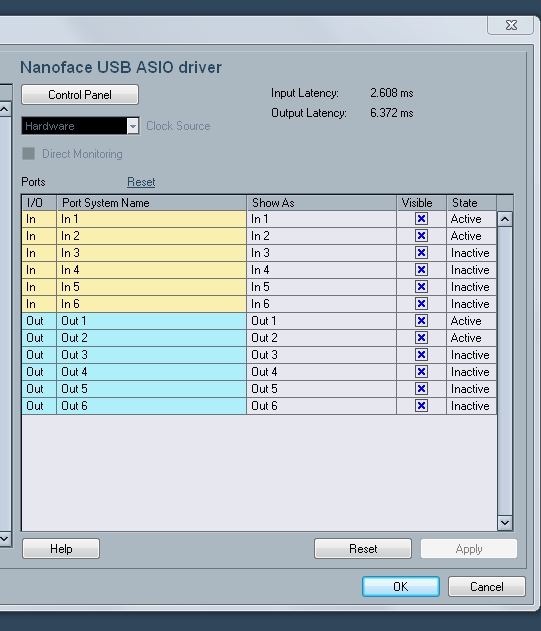
Task: Toggle the Visible checkbox for In 6
Action: [x=421, y=304]
